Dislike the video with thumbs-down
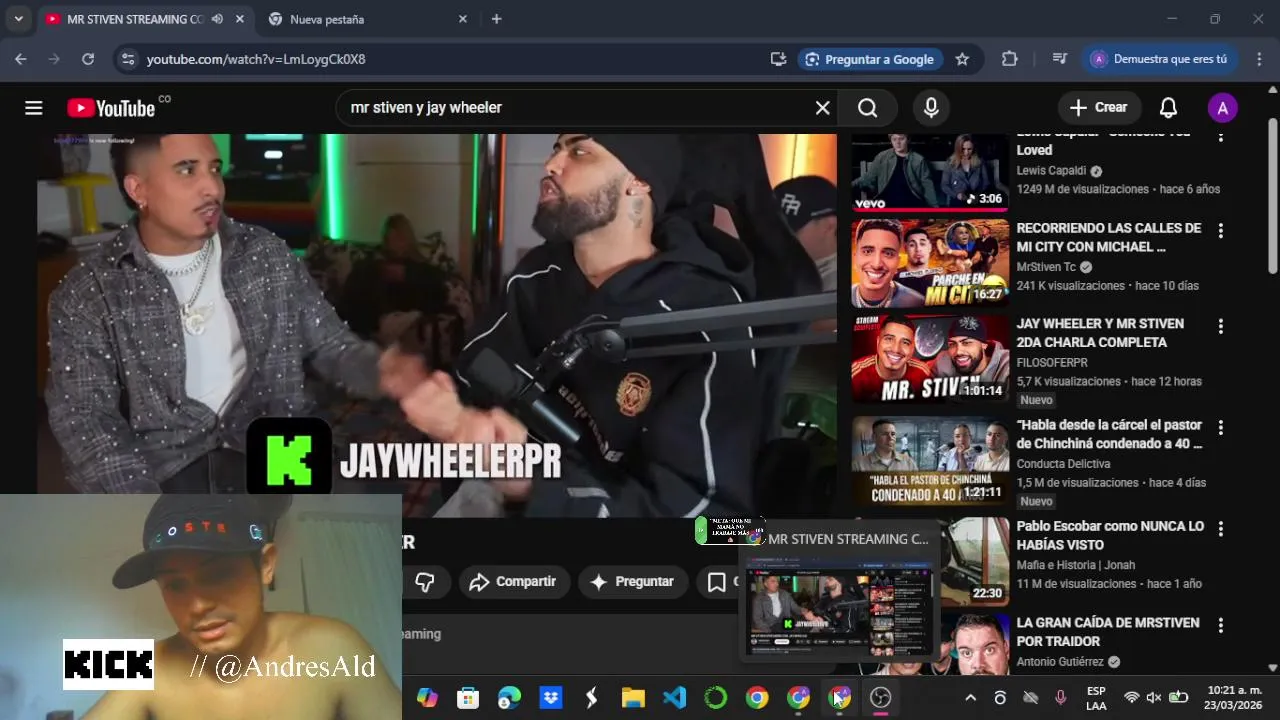Viewport: 1280px width, 720px height. pos(425,582)
